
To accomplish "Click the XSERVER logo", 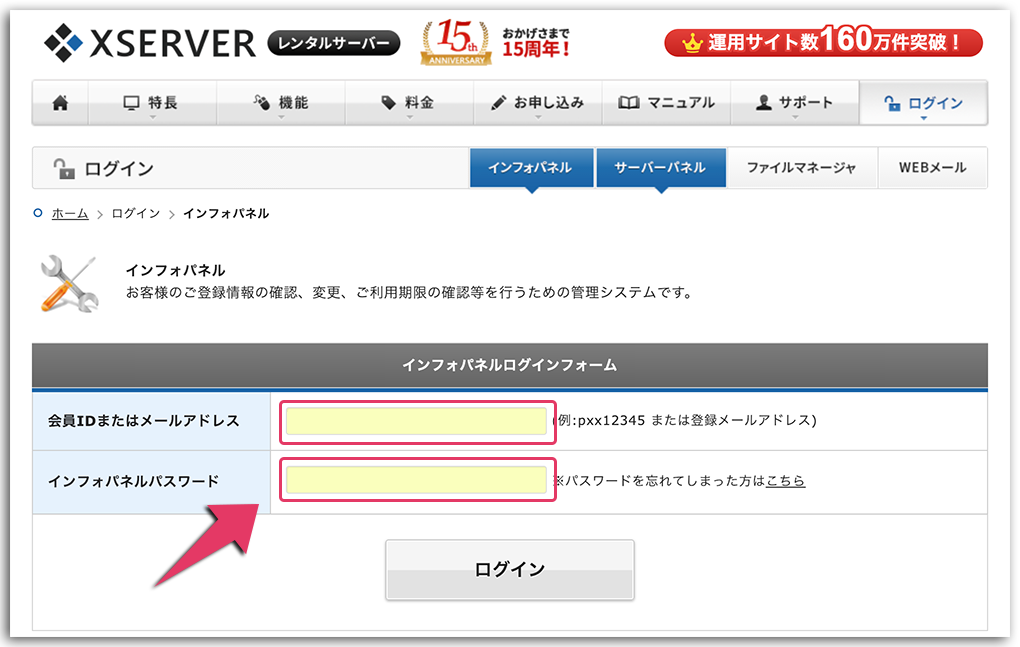I will 150,42.
